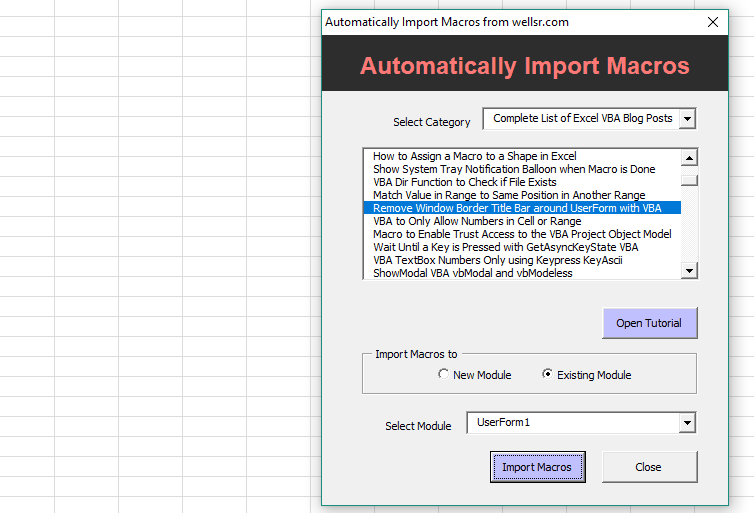Image resolution: width=754 pixels, height=513 pixels.
Task: Click the Import Macros button
Action: coord(537,467)
